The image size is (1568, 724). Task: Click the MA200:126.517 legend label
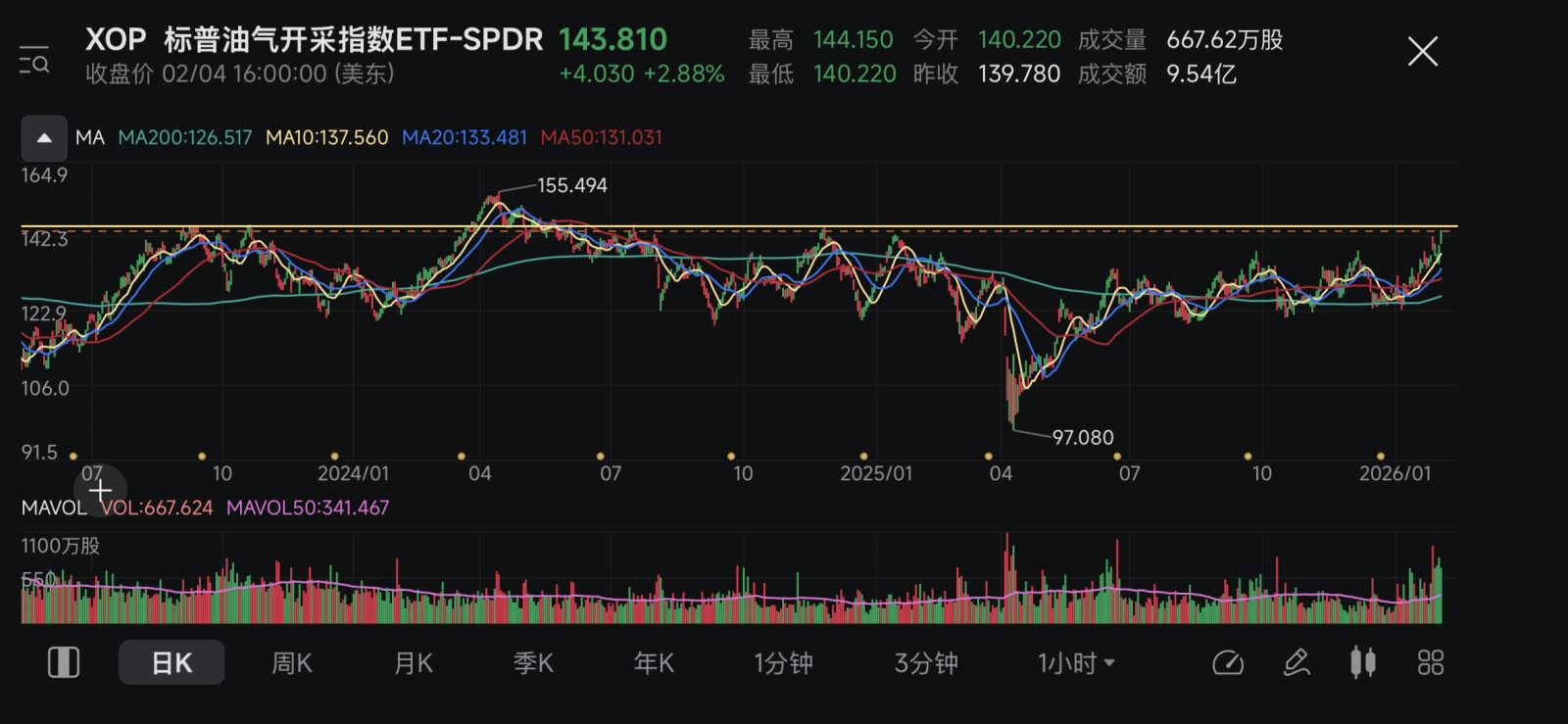click(x=185, y=138)
